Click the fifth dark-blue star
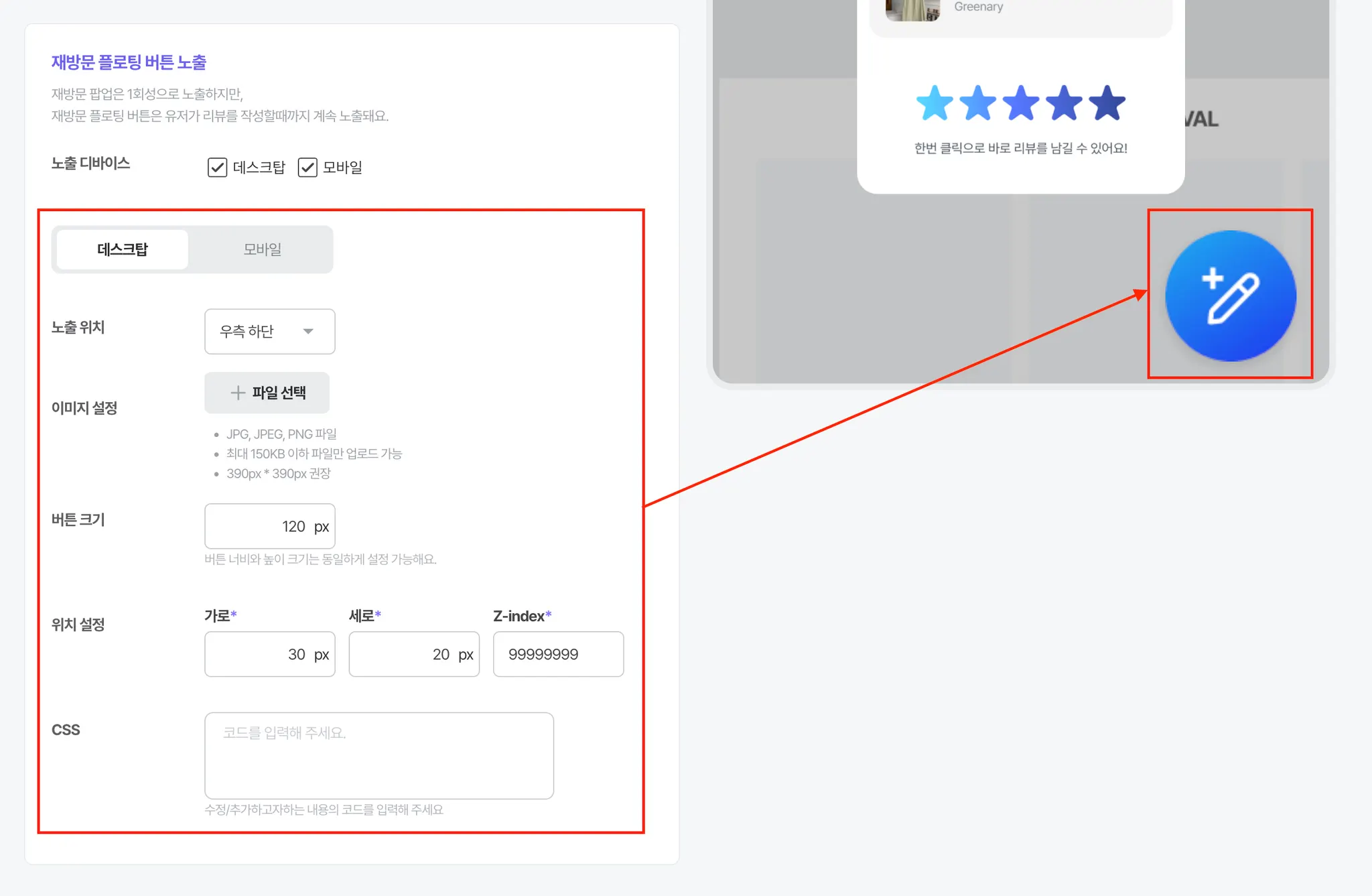Image resolution: width=1372 pixels, height=896 pixels. click(x=1107, y=103)
